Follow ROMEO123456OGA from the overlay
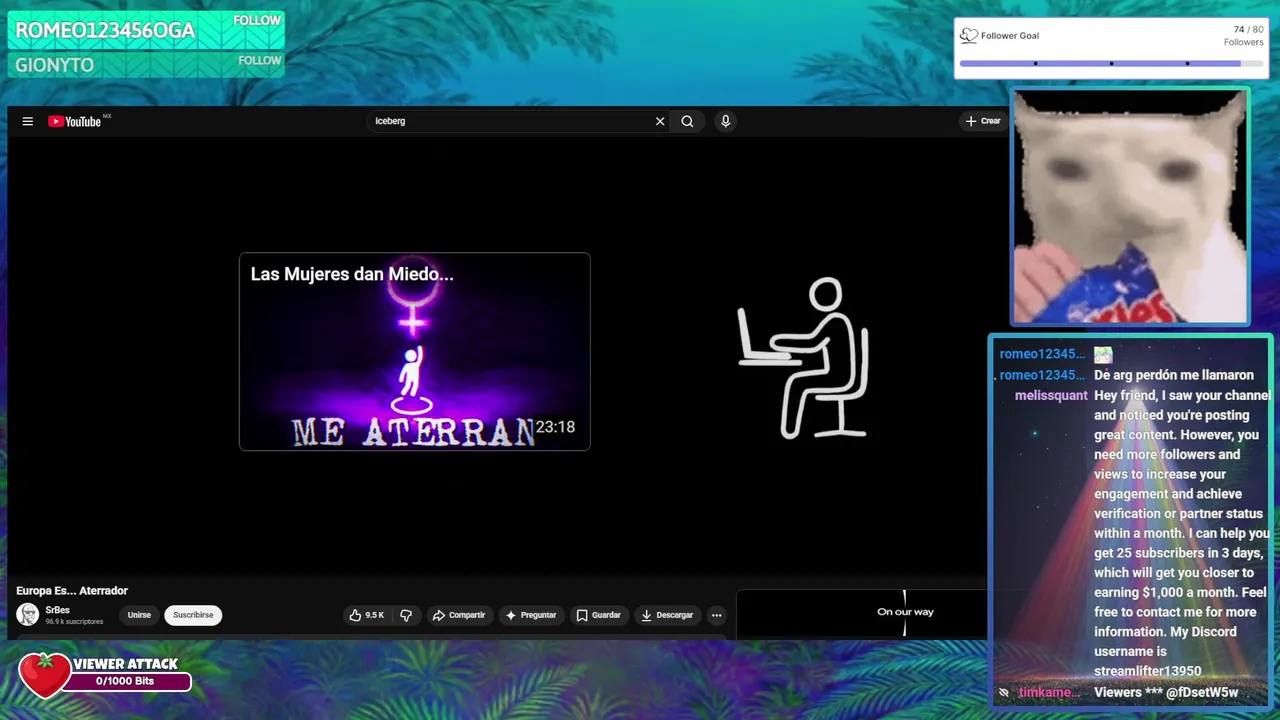Screen dimensions: 1280x720 [257, 20]
